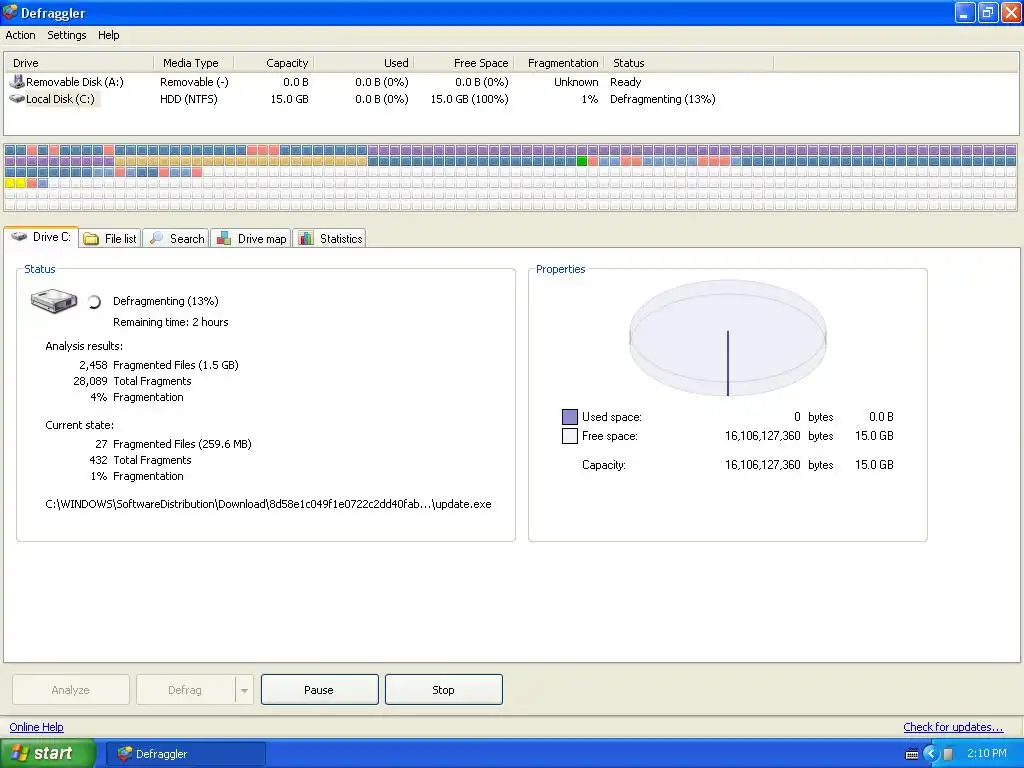Click the Remaining time: 2 hours text

170,322
